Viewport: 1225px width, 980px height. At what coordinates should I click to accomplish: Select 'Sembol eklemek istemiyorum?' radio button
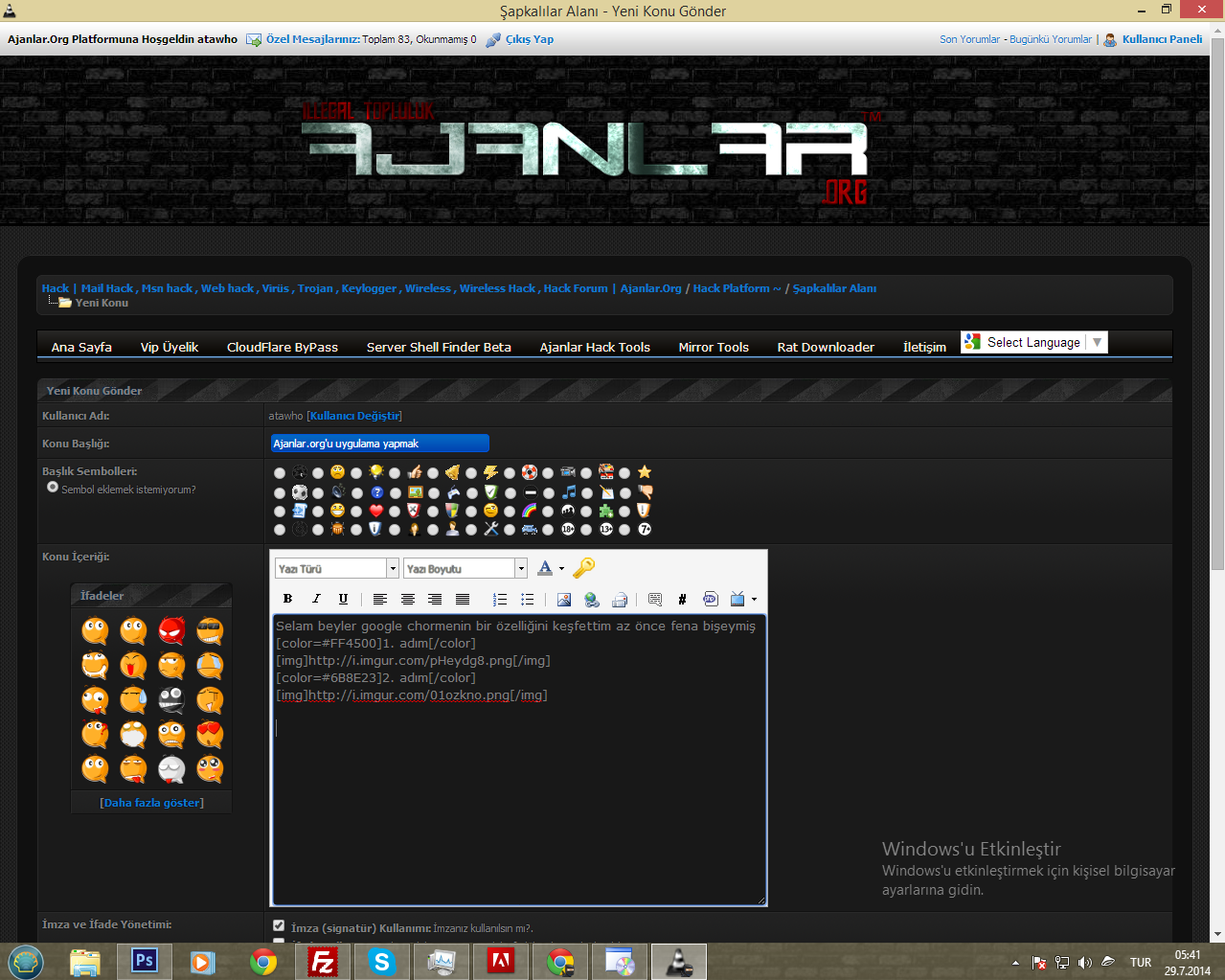(x=53, y=488)
